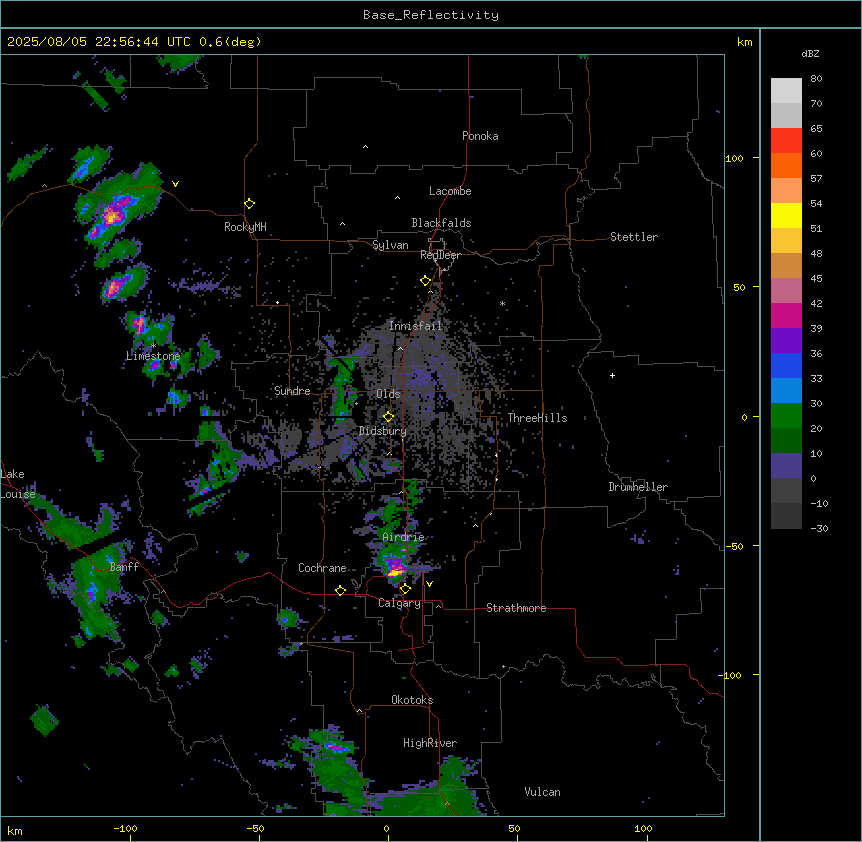The width and height of the screenshot is (862, 842).
Task: Click the asterisk marker north of ThreeHills
Action: (502, 303)
